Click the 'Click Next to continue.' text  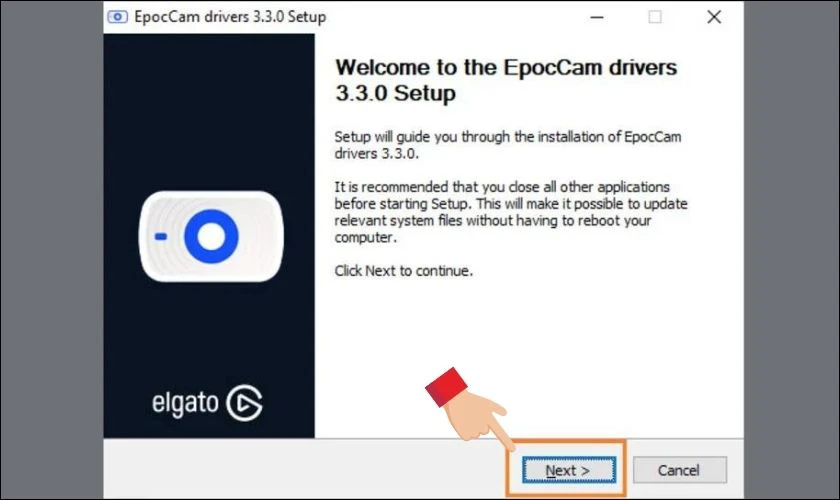tap(403, 271)
